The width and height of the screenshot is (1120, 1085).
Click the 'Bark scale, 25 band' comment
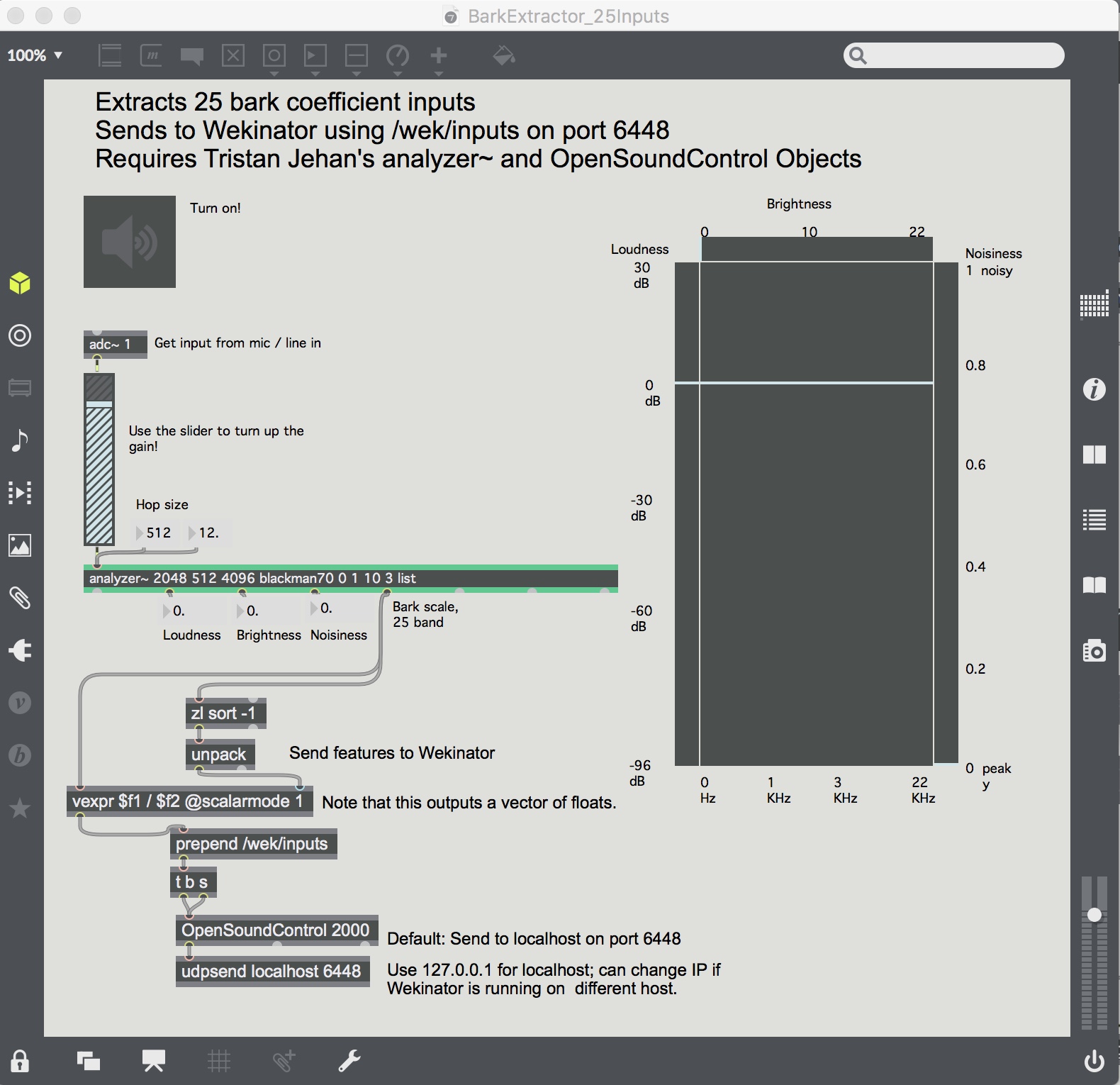pos(426,614)
